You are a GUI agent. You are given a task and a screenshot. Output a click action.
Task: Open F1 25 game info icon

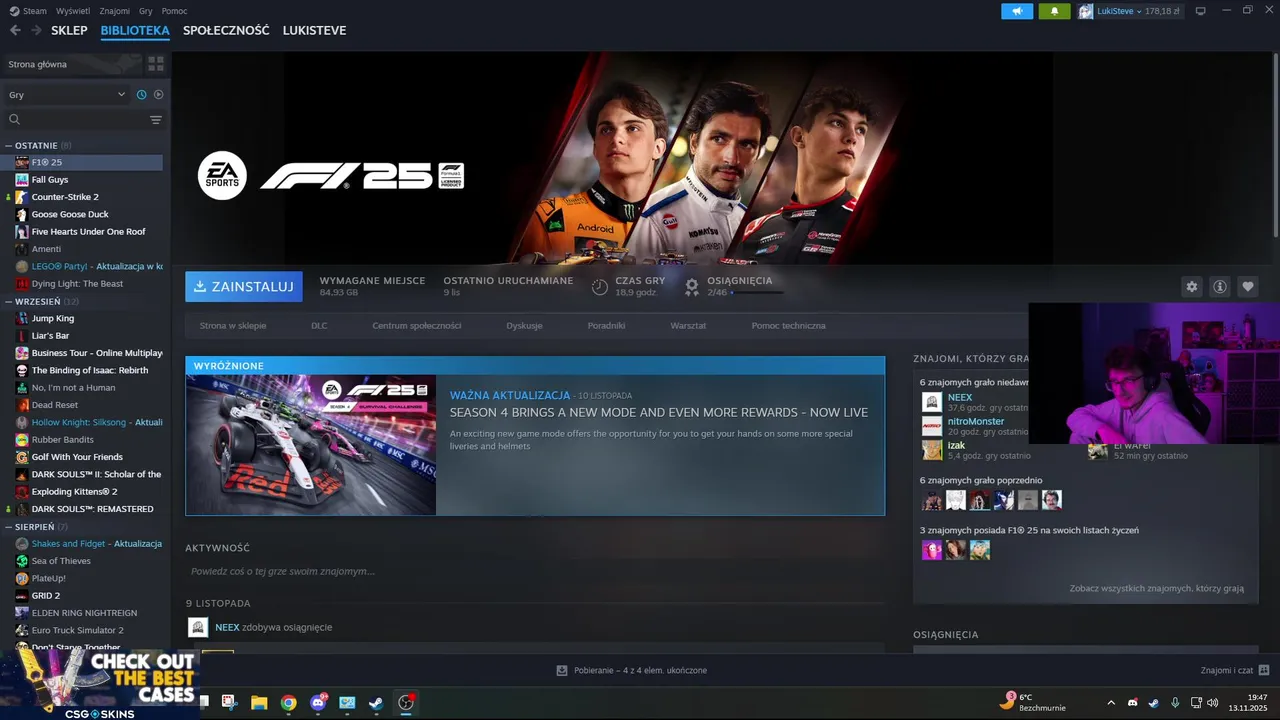(1219, 287)
